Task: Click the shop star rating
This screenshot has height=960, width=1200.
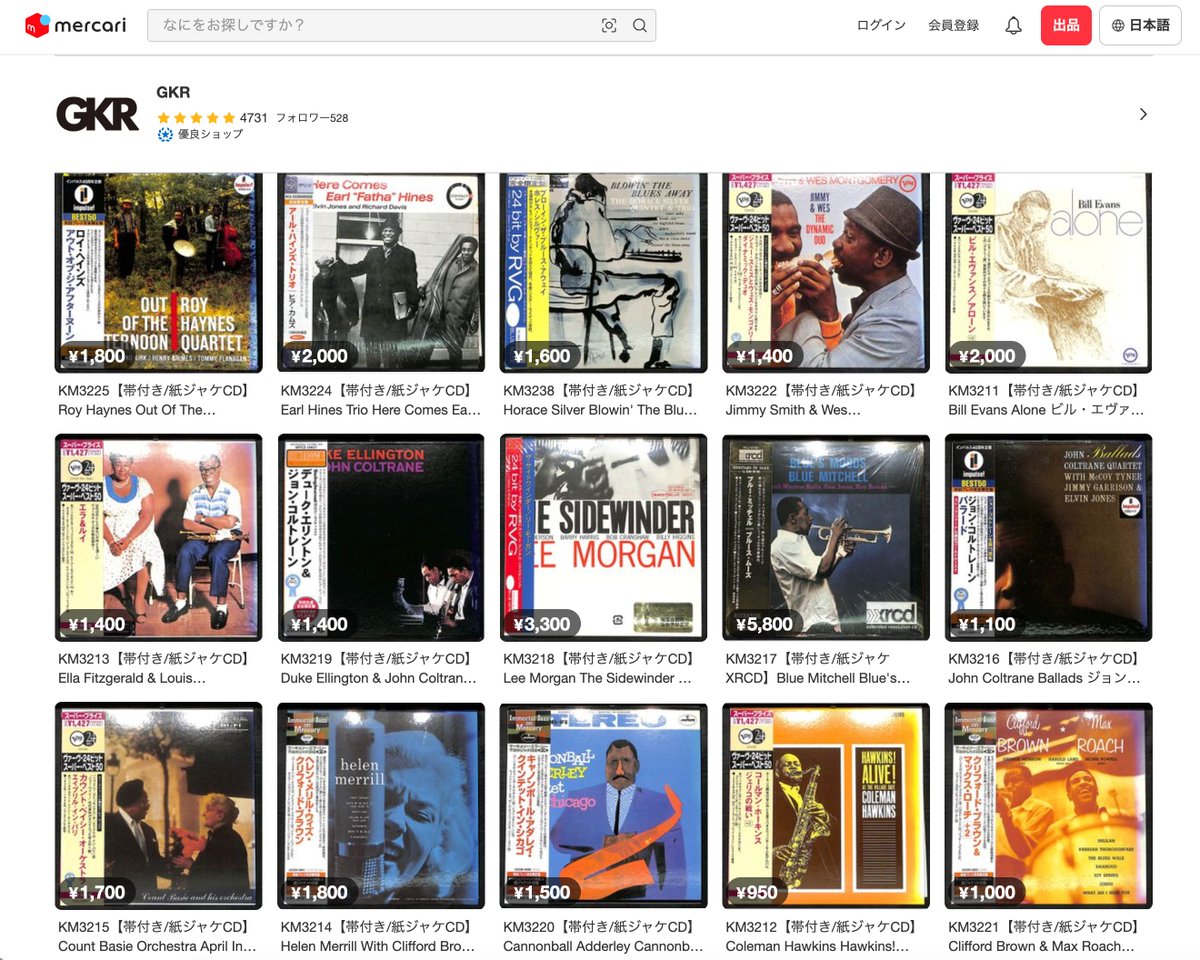Action: 196,117
